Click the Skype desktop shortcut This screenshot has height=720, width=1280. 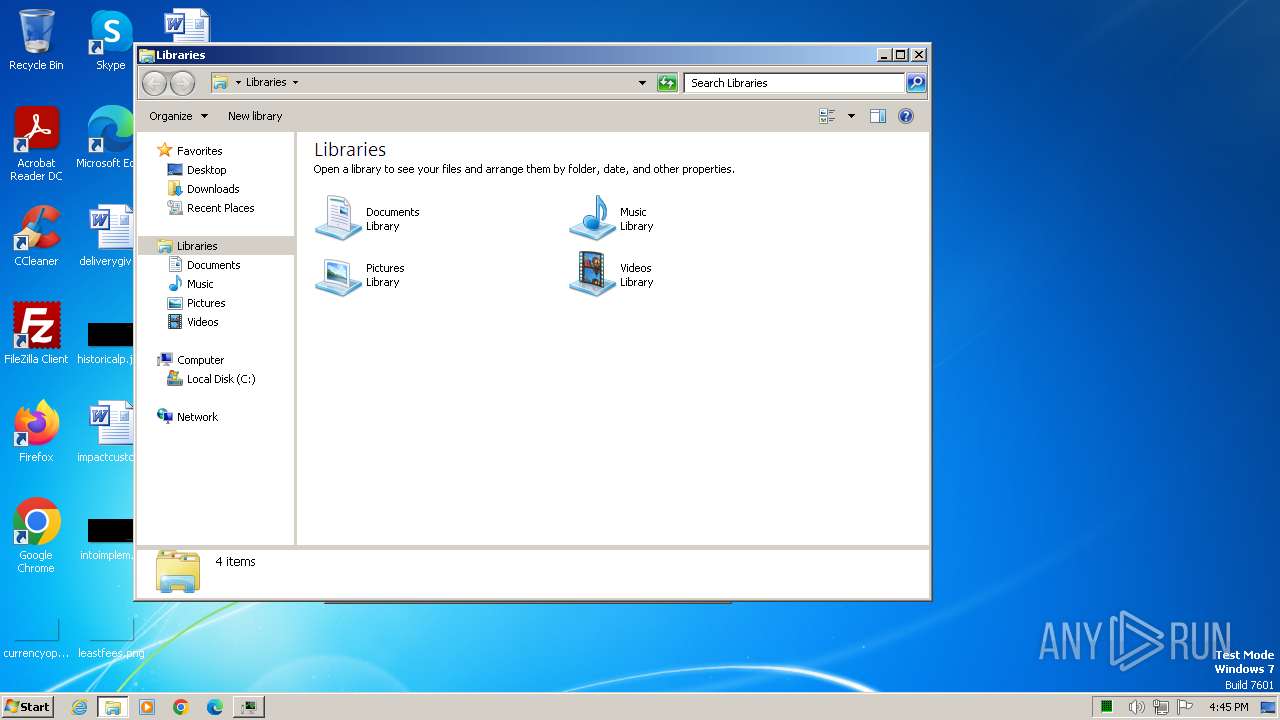111,40
